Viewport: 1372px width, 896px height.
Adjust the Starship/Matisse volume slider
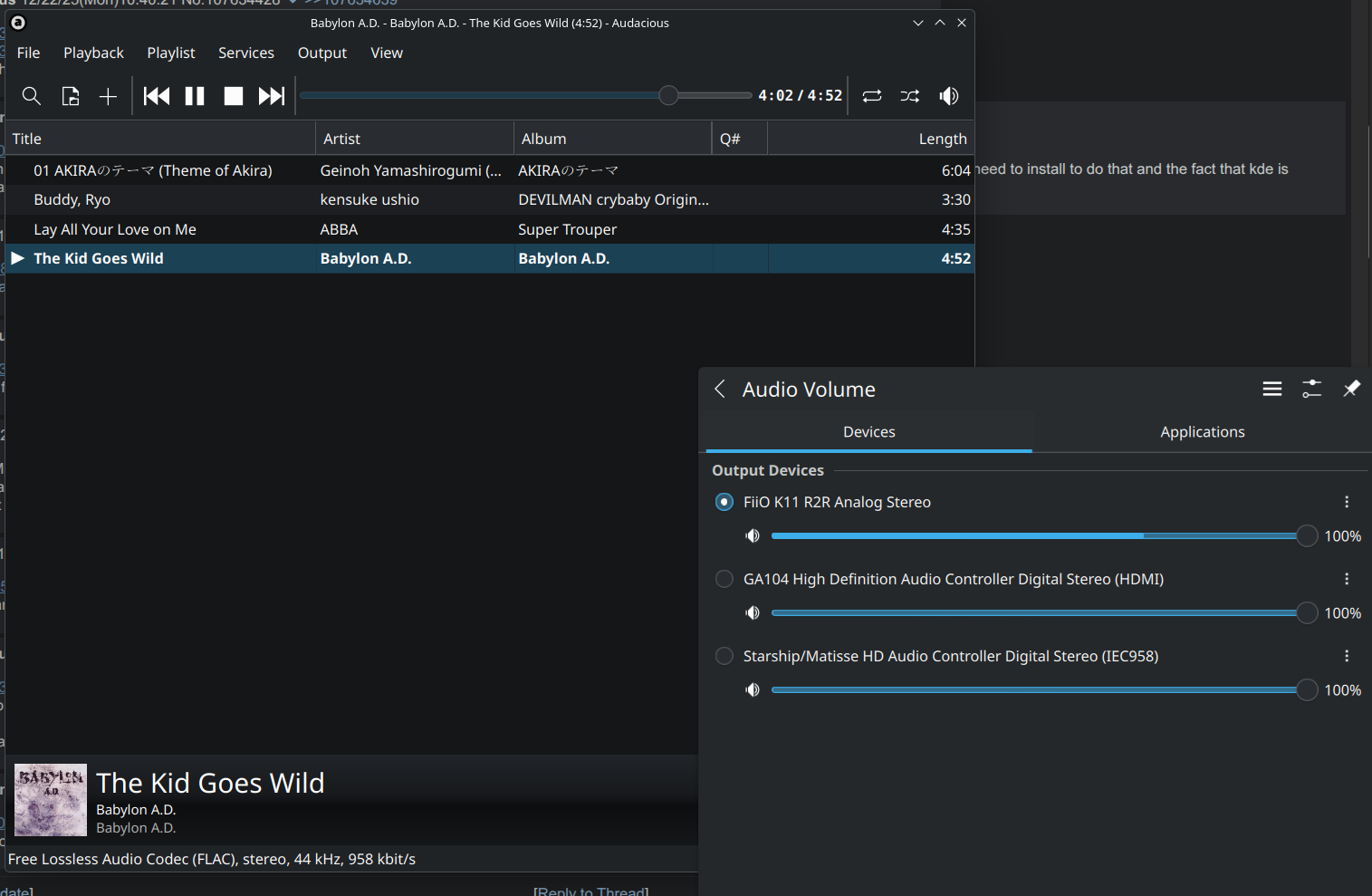(x=1044, y=690)
